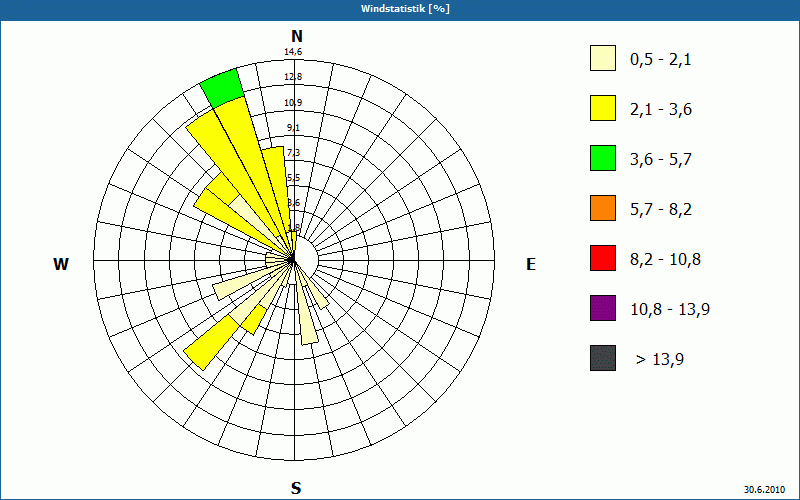800x500 pixels.
Task: Click the 10,9 axis value
Action: coord(293,103)
